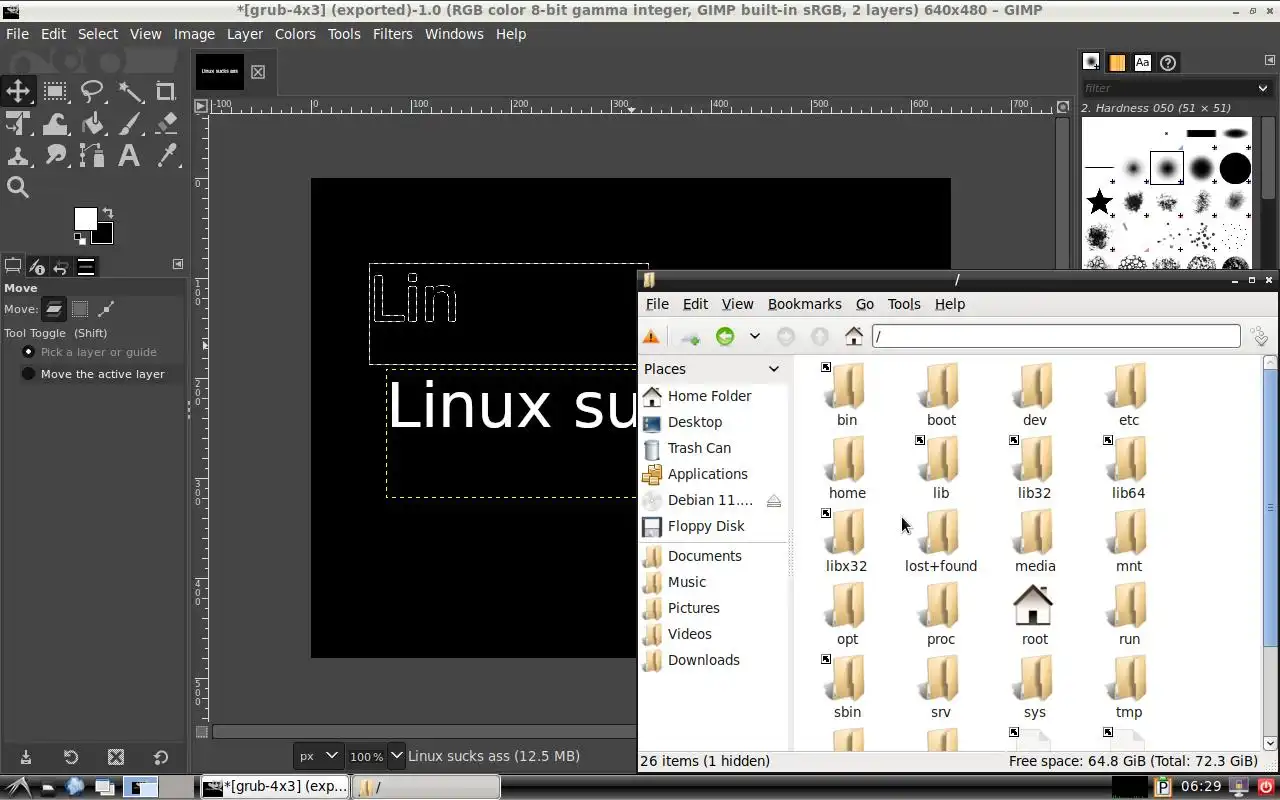Viewport: 1280px width, 800px height.
Task: Choose 'Move the active layer' option
Action: click(93, 374)
